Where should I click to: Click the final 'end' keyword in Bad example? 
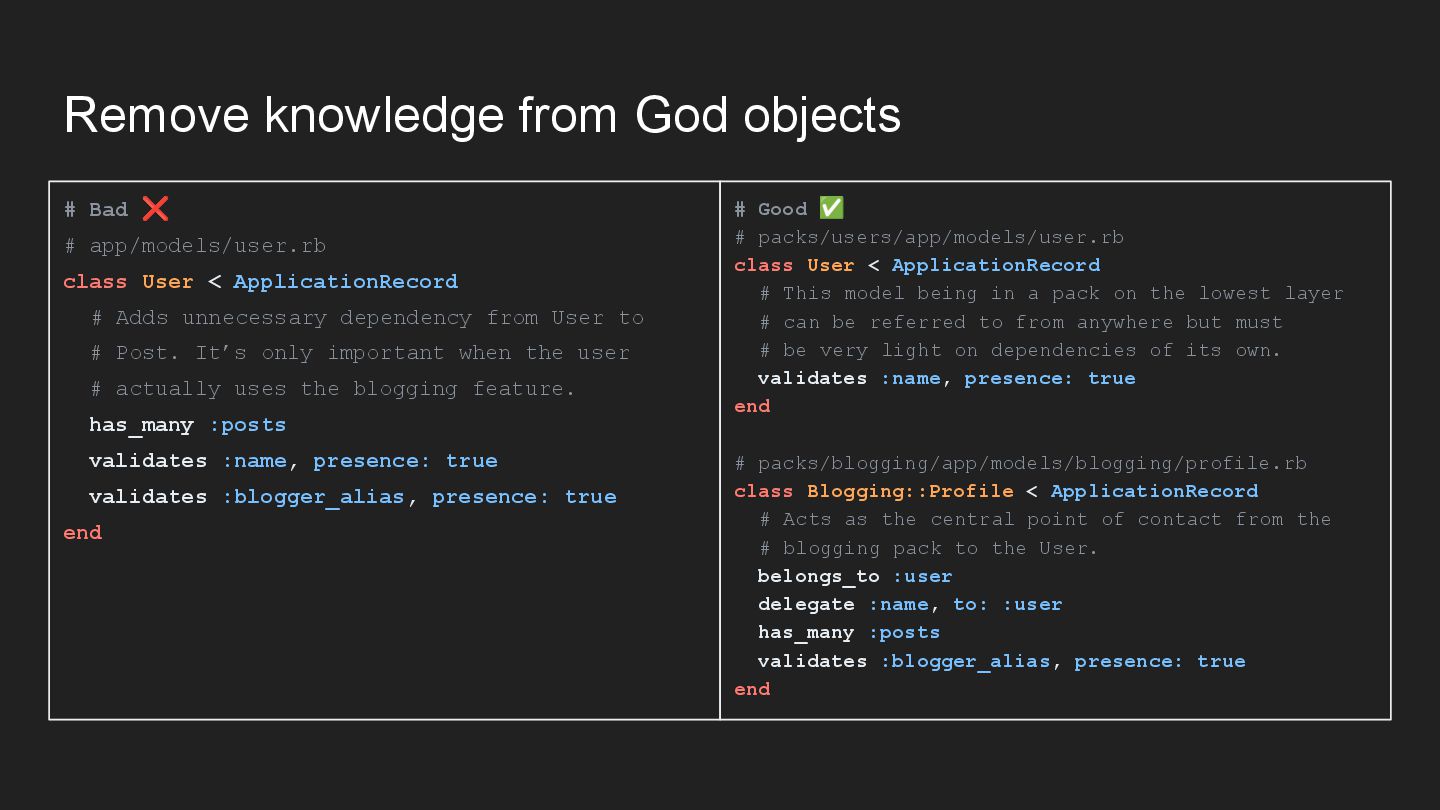click(83, 533)
